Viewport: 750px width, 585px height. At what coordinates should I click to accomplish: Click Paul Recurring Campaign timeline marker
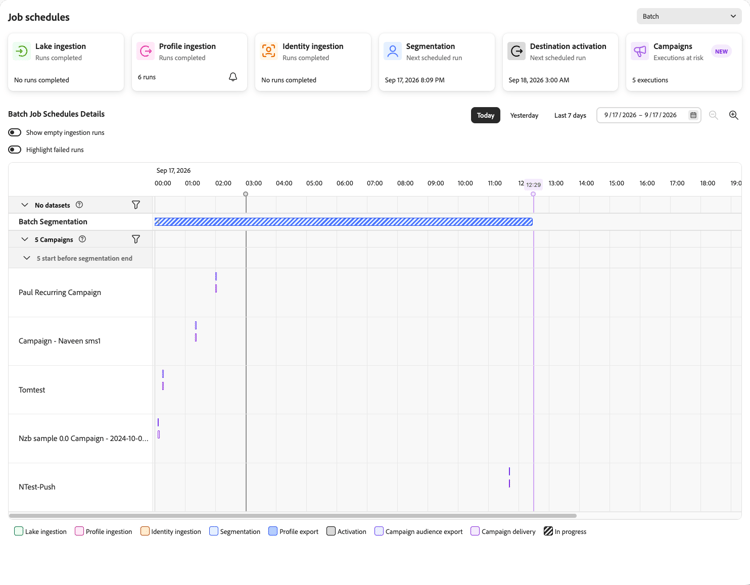[216, 282]
